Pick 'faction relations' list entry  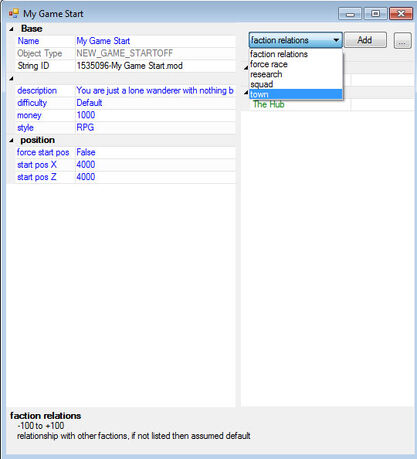(296, 54)
